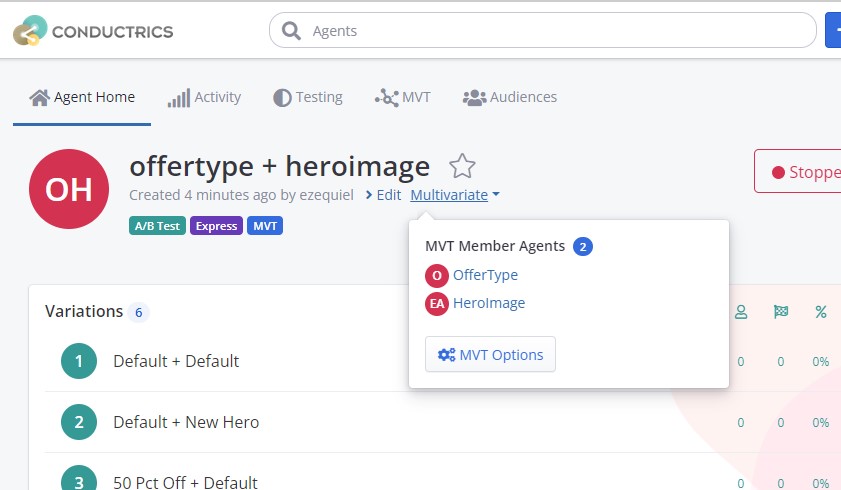Click the Edit link

(383, 195)
